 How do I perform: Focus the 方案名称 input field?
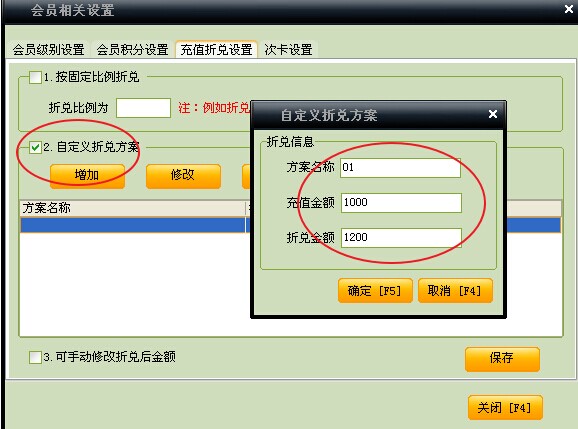(x=400, y=168)
